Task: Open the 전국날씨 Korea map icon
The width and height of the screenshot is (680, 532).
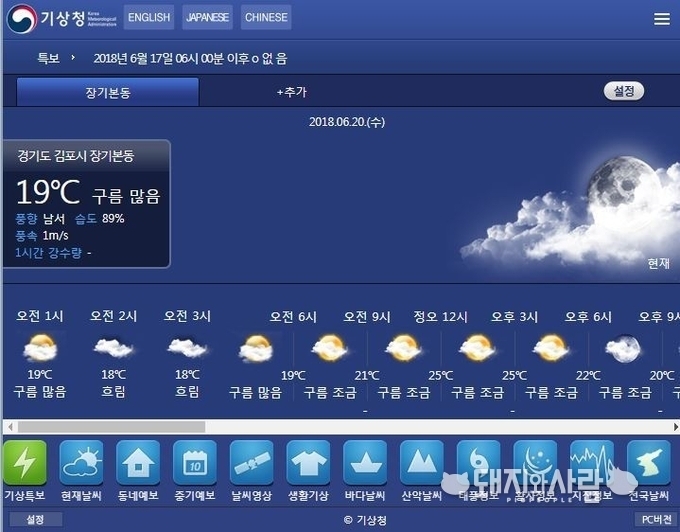Action: point(648,463)
